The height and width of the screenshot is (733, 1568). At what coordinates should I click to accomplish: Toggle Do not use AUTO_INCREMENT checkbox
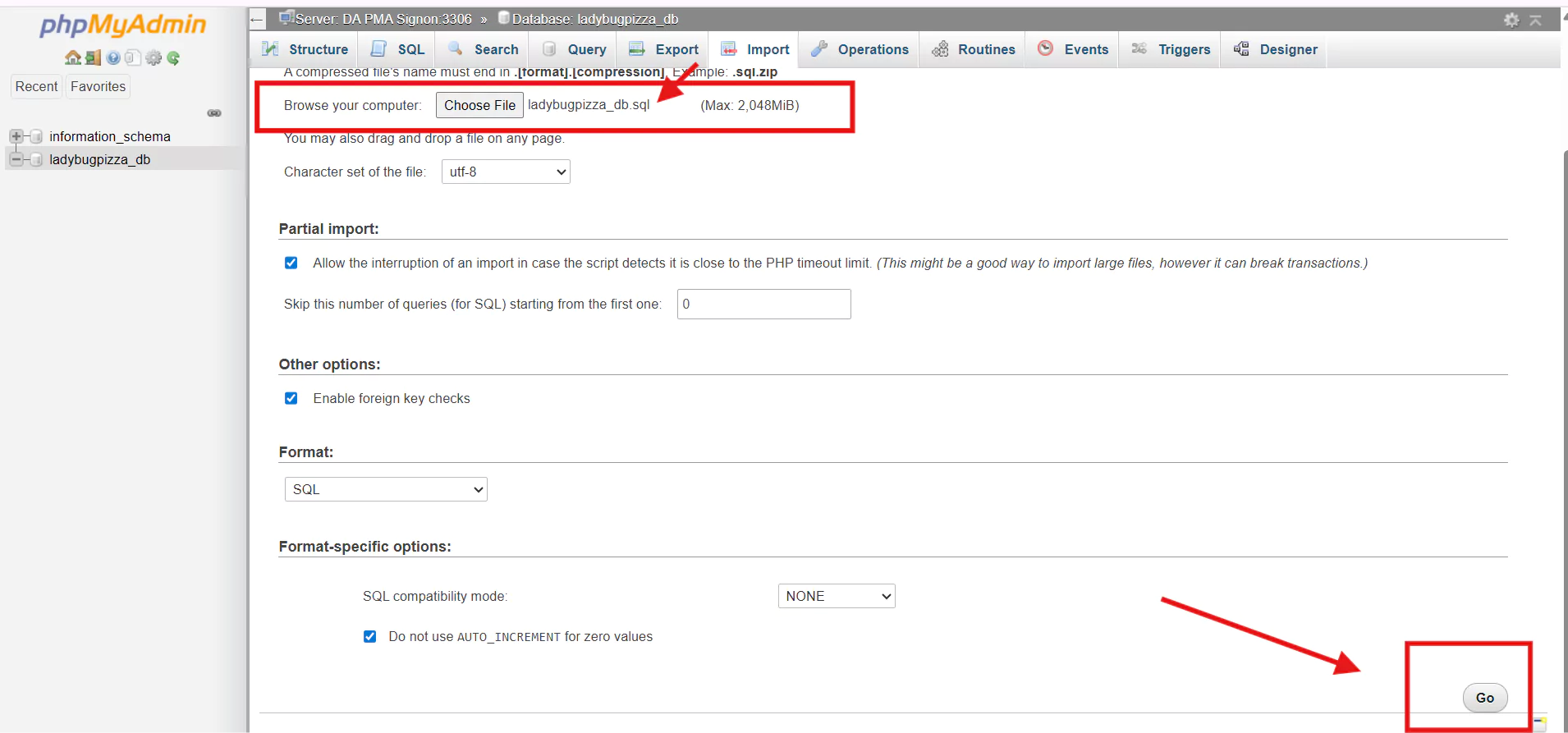[x=369, y=636]
